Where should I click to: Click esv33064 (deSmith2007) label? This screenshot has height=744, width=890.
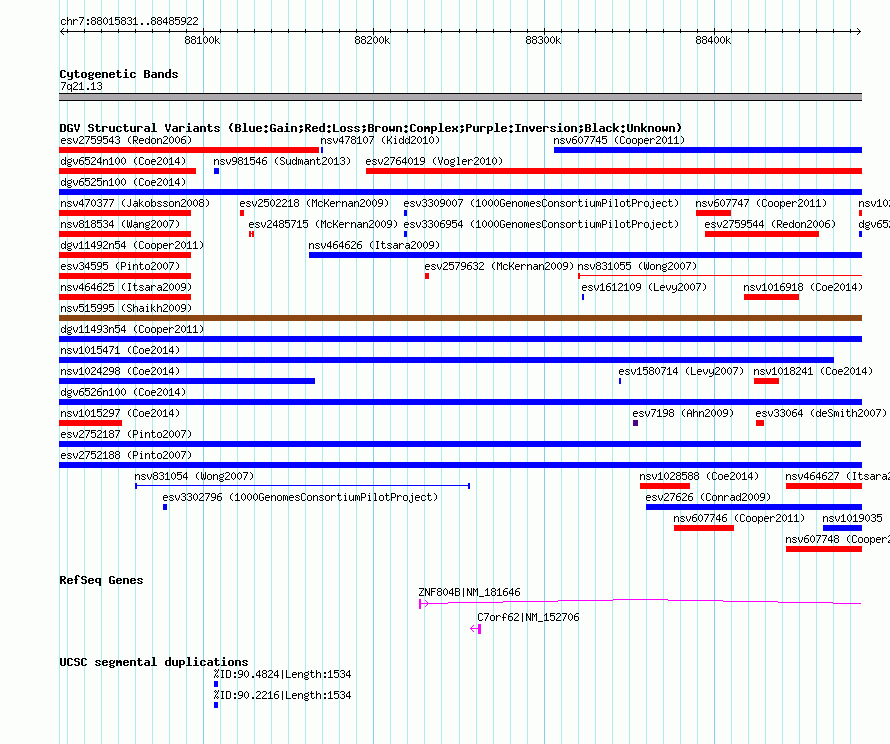pyautogui.click(x=821, y=413)
